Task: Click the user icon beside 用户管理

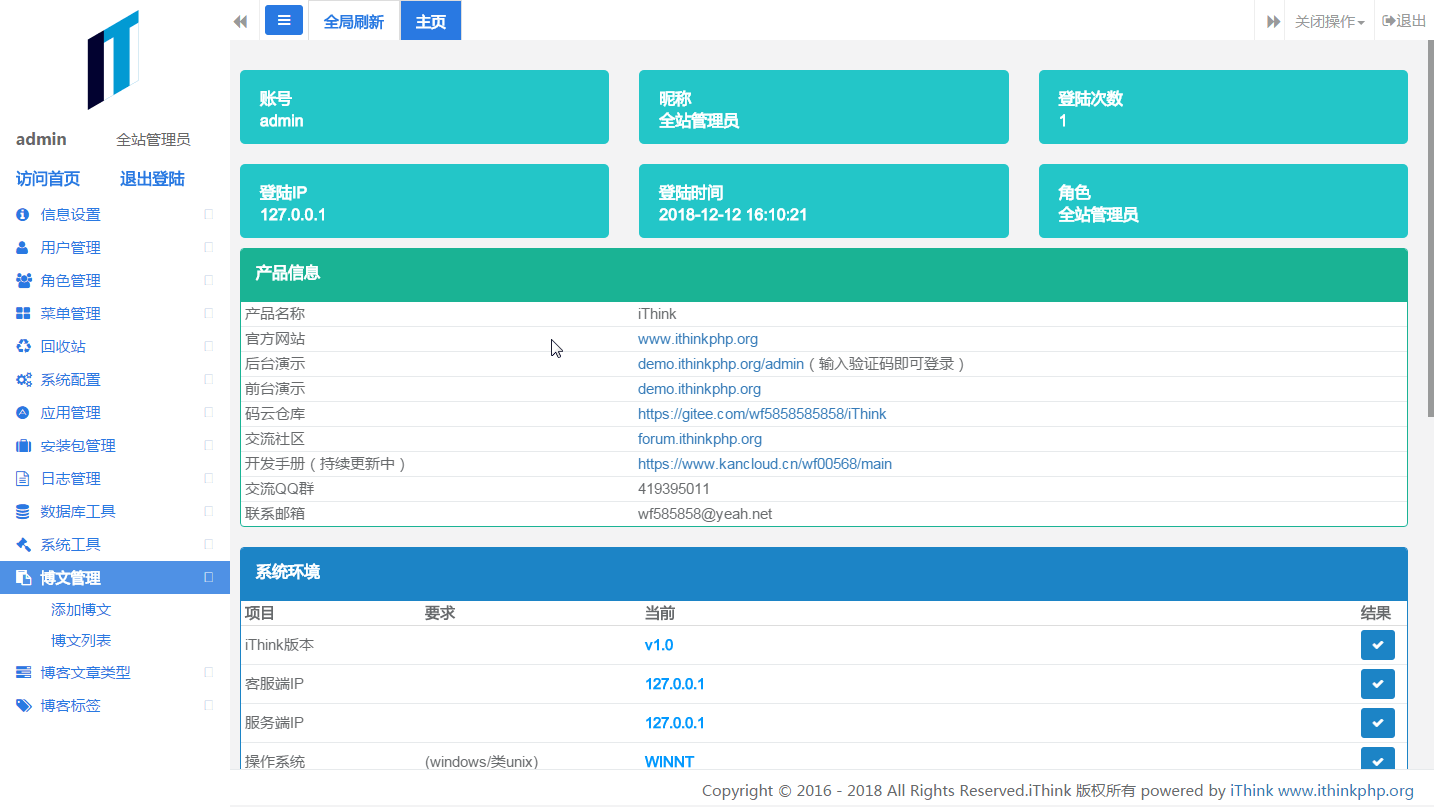Action: (23, 248)
